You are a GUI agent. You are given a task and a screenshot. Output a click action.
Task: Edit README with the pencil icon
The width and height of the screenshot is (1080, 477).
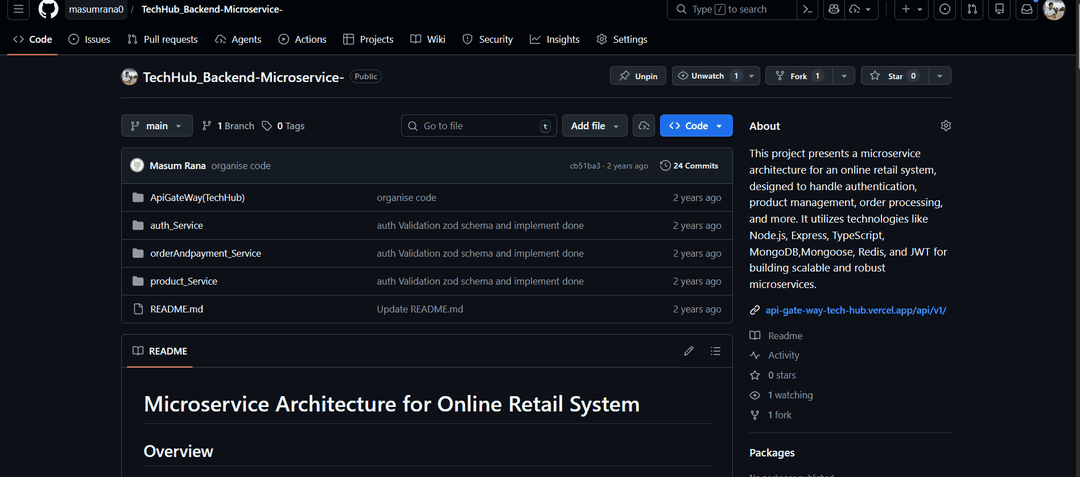688,351
